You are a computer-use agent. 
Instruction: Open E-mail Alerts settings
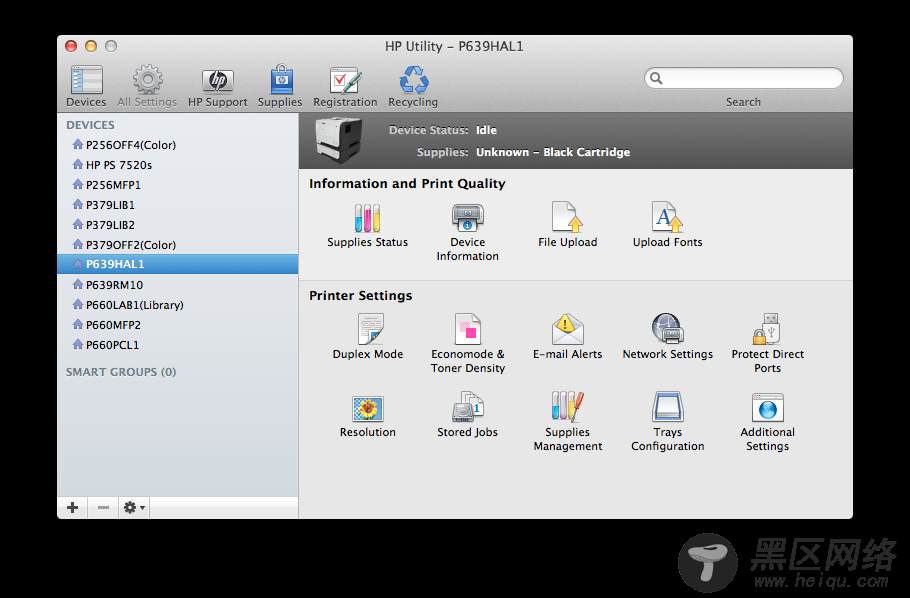568,337
